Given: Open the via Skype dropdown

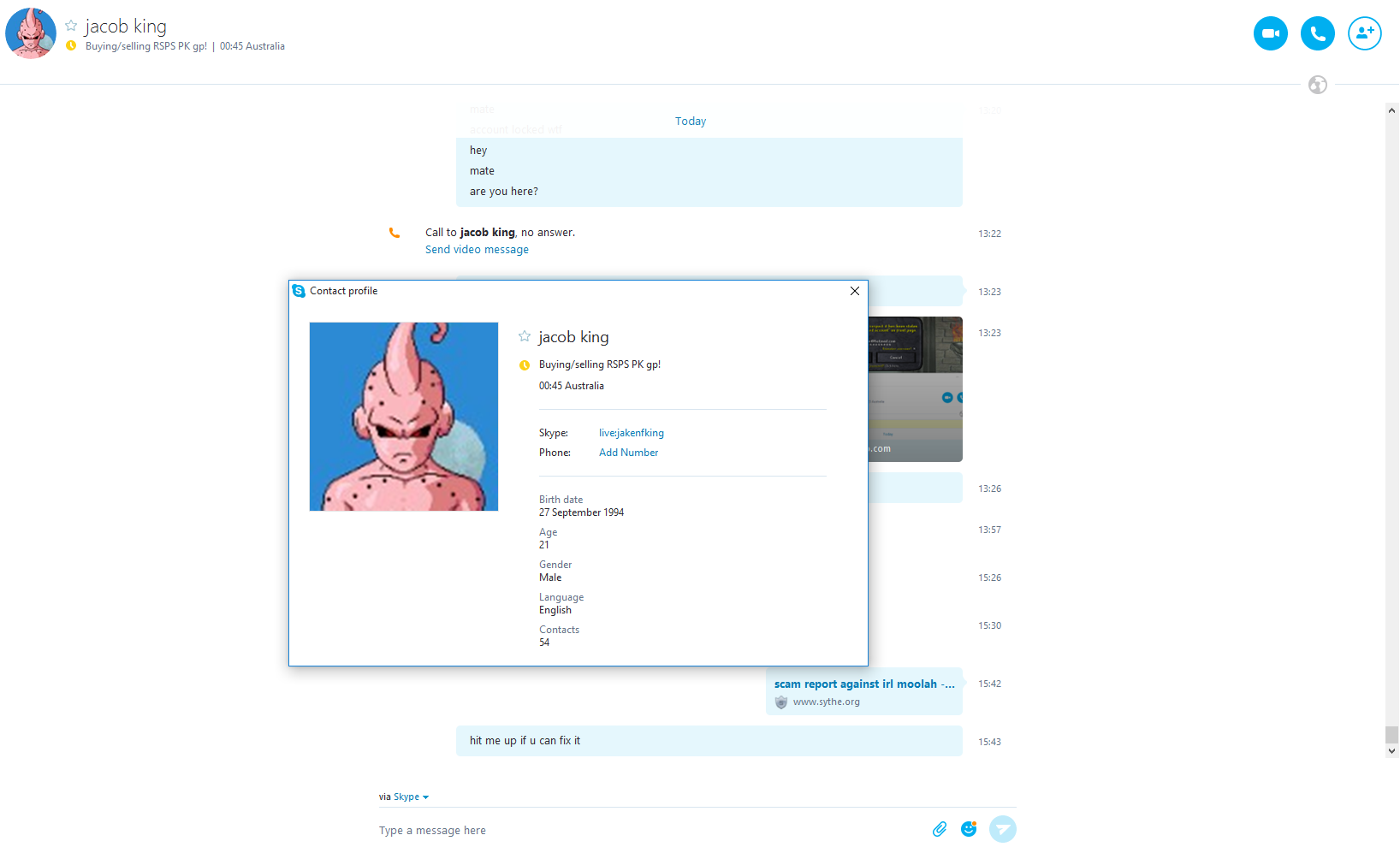Looking at the screenshot, I should (411, 797).
